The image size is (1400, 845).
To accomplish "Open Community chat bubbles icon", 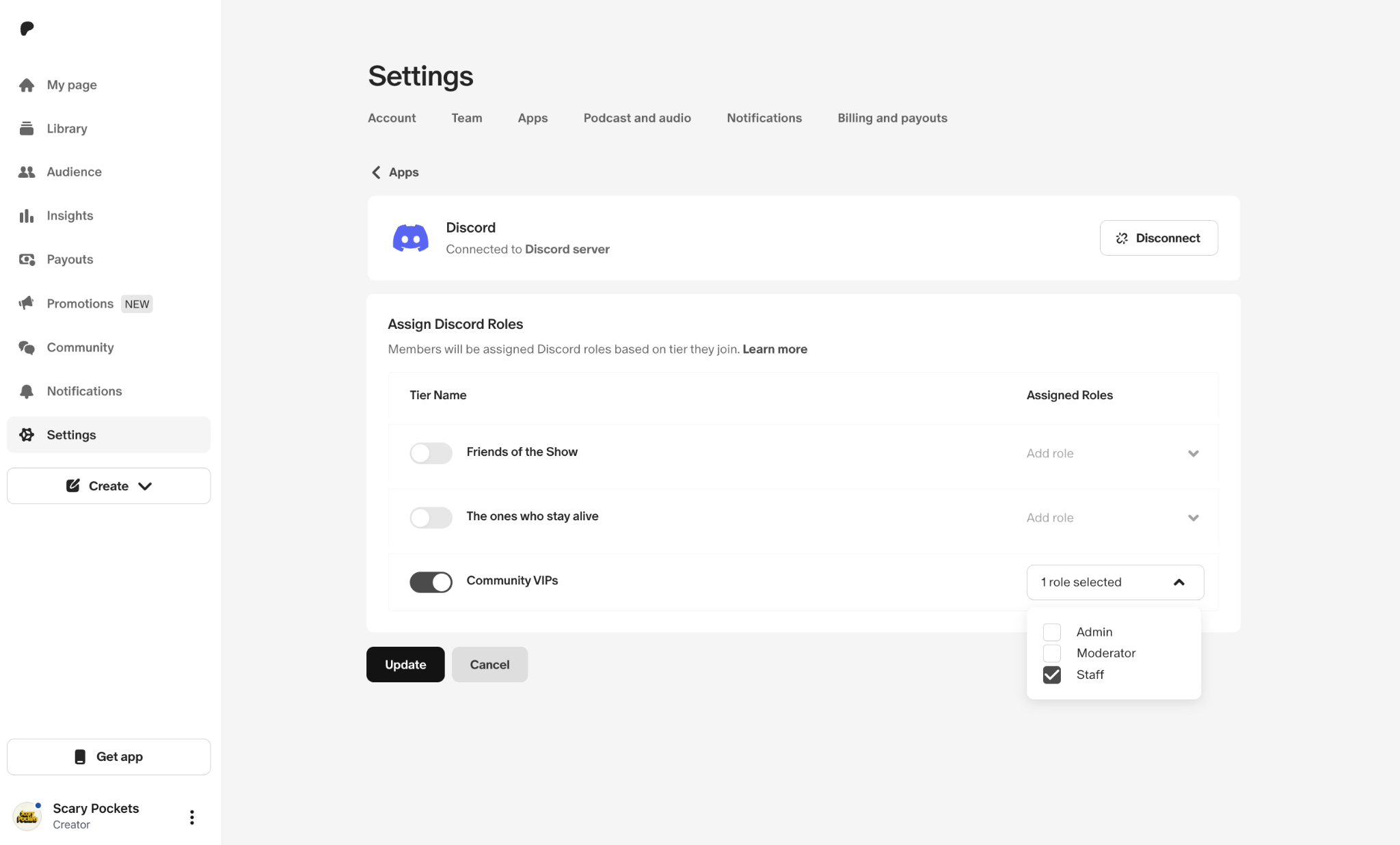I will tap(27, 347).
